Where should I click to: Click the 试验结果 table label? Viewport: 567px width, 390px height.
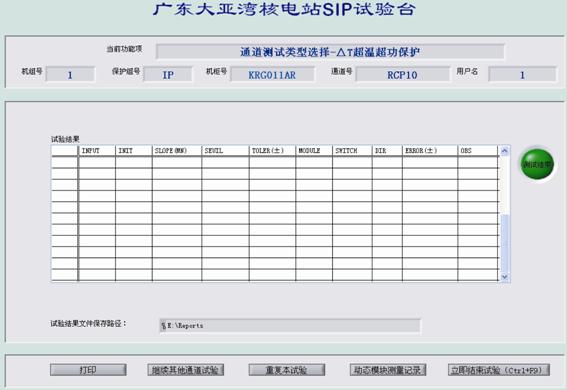pos(65,139)
